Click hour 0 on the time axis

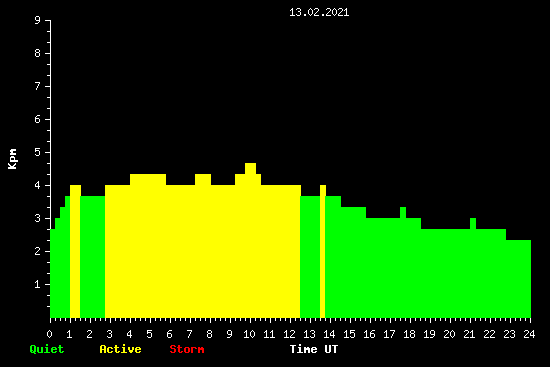49,334
